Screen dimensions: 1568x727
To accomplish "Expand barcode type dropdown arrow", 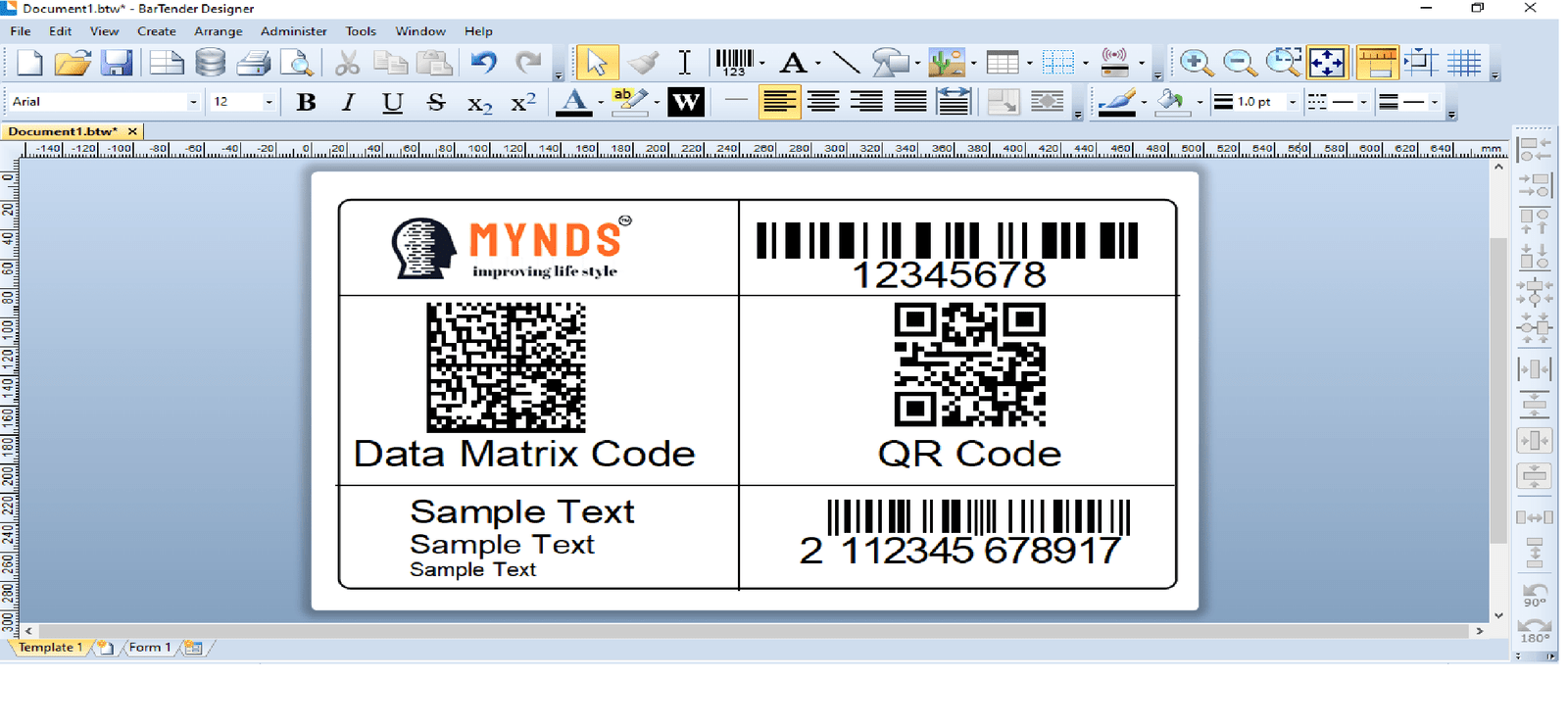I will [761, 65].
